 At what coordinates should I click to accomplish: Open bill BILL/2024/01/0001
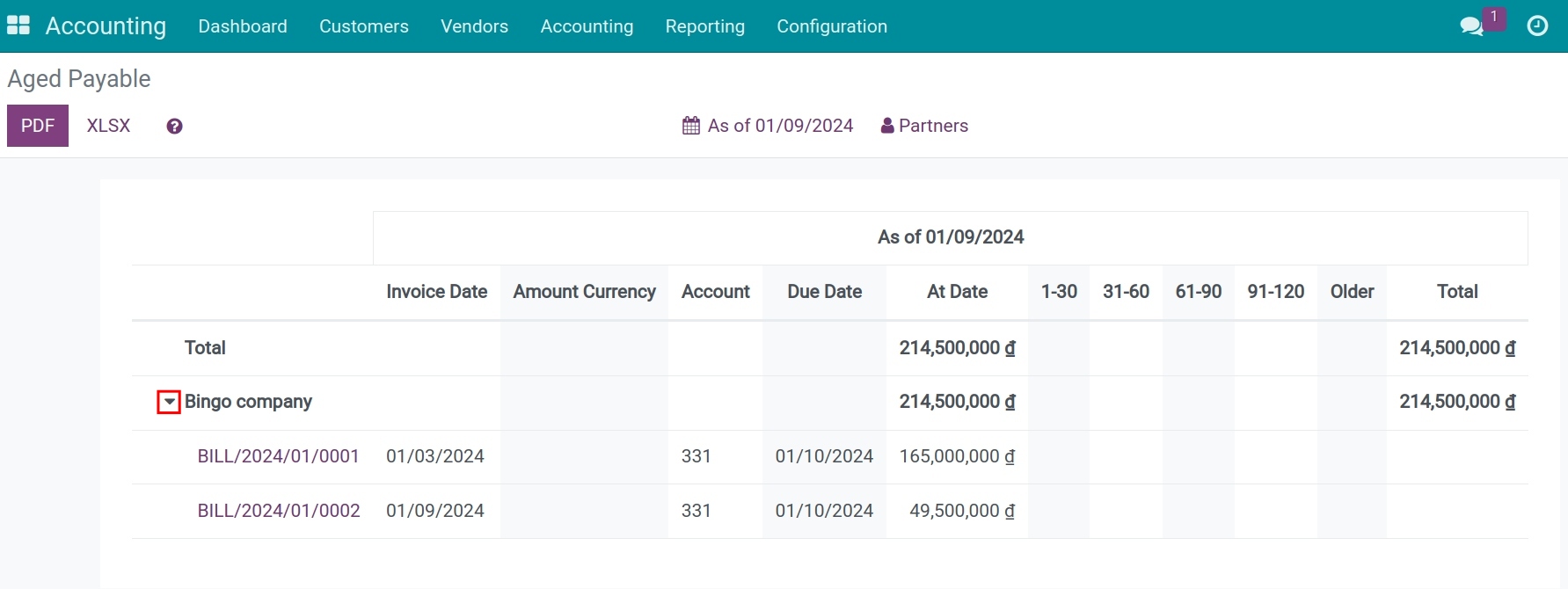pyautogui.click(x=278, y=456)
